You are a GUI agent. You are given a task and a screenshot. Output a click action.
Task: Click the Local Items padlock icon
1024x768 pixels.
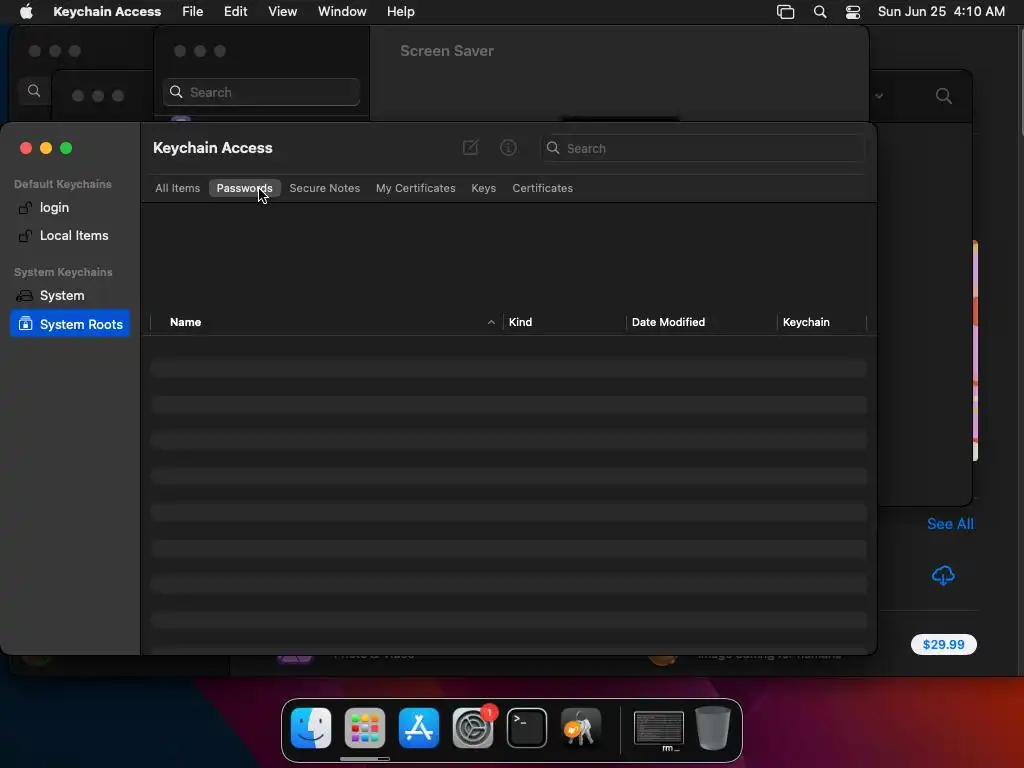point(25,236)
